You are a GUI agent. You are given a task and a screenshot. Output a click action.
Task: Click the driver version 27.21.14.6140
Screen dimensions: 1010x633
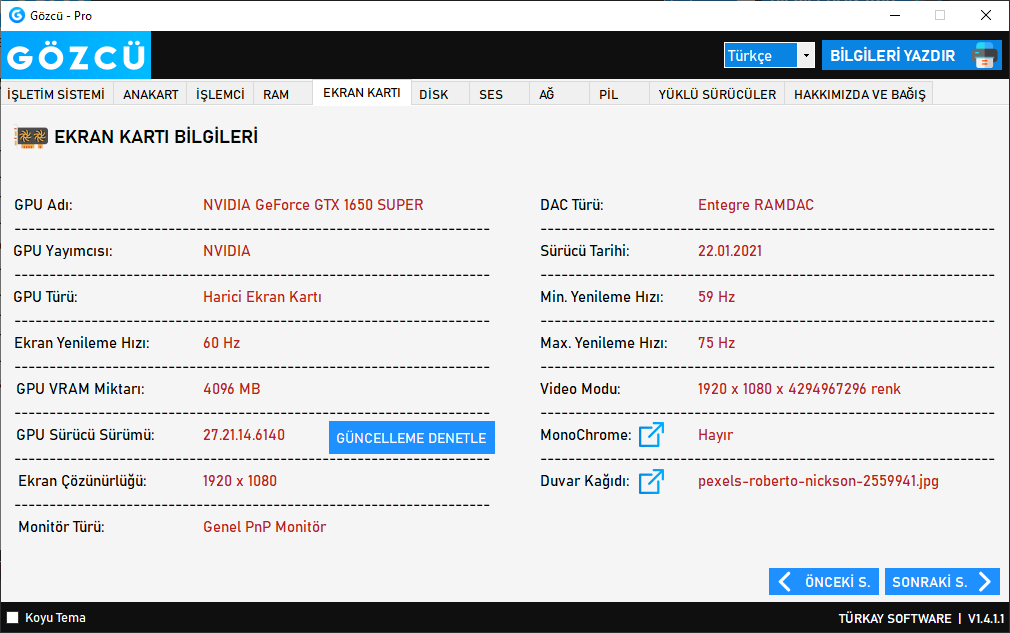244,435
